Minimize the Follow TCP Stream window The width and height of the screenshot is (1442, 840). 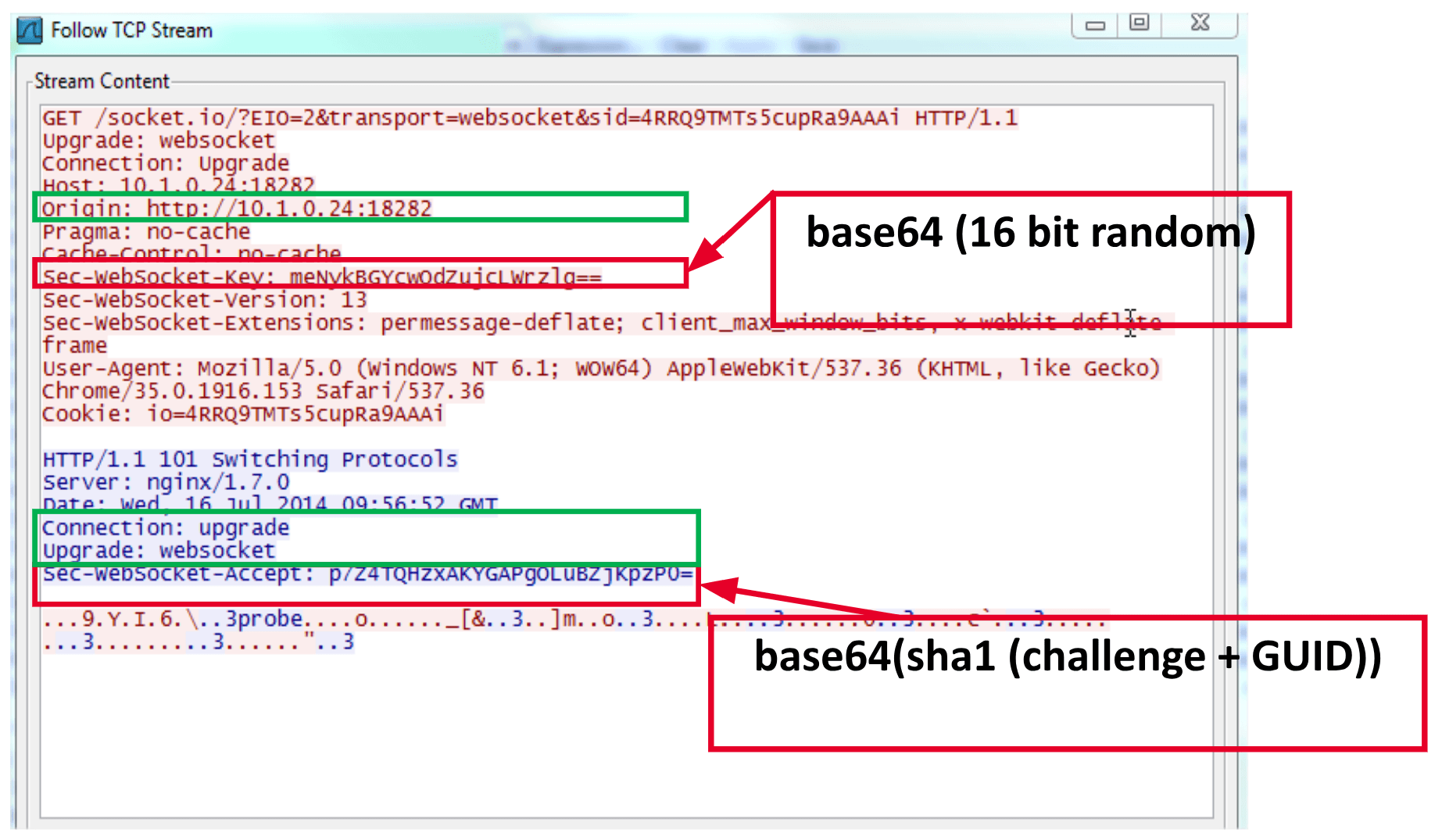point(1095,25)
